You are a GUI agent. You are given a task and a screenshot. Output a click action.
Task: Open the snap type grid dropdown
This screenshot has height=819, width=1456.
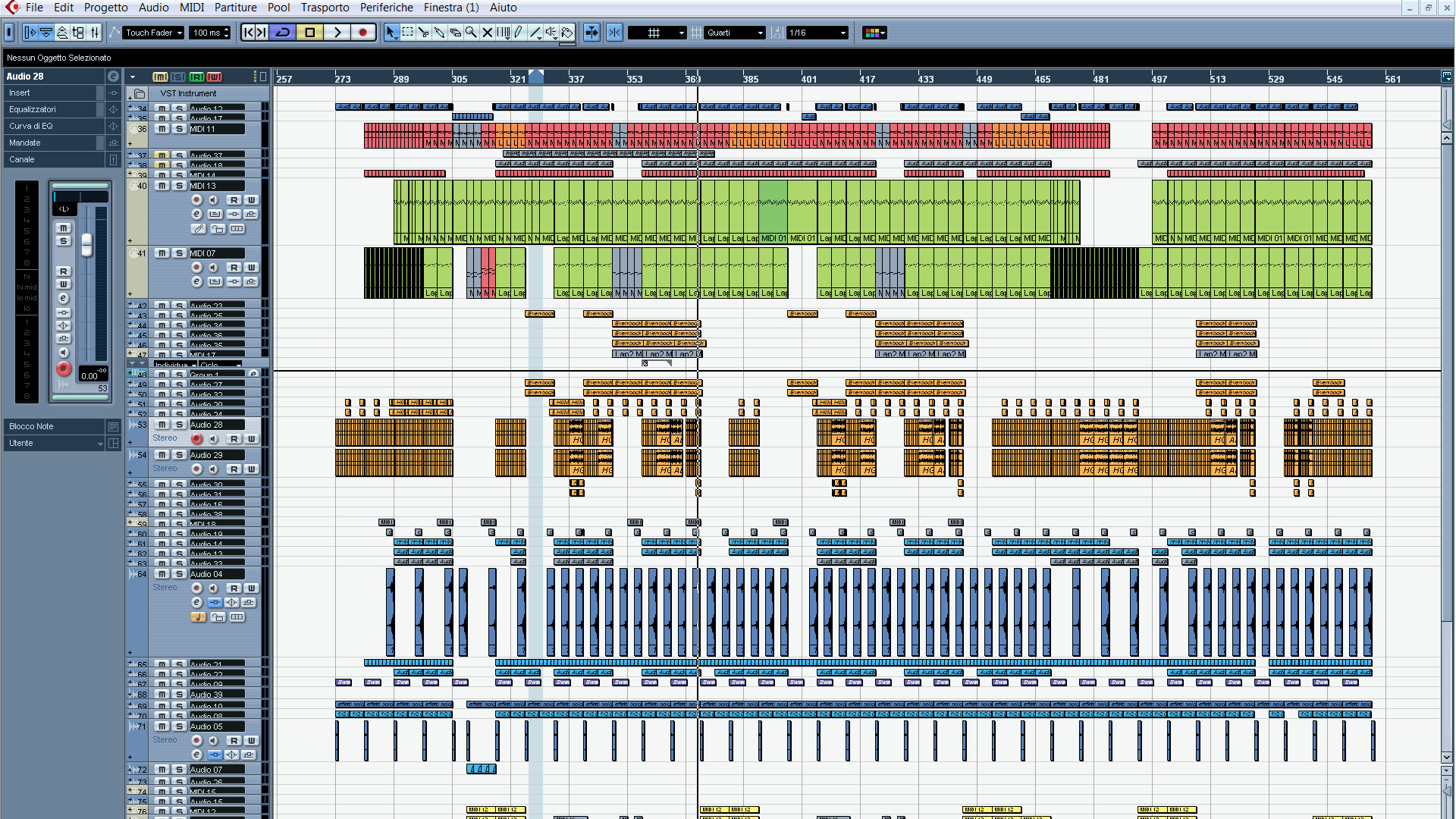(x=657, y=33)
